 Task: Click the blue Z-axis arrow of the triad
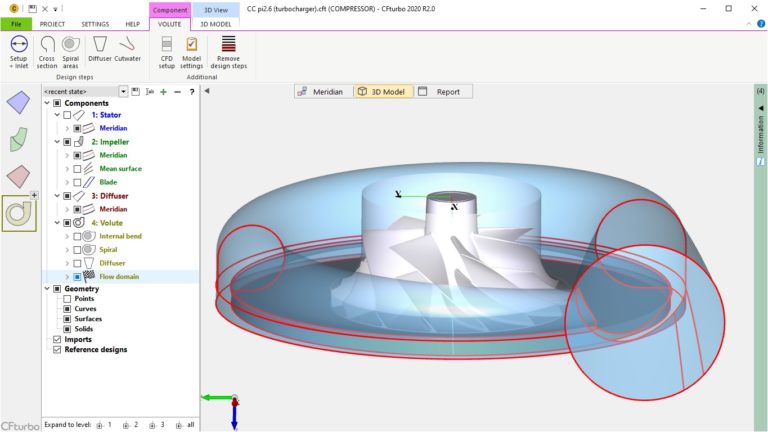tap(234, 418)
